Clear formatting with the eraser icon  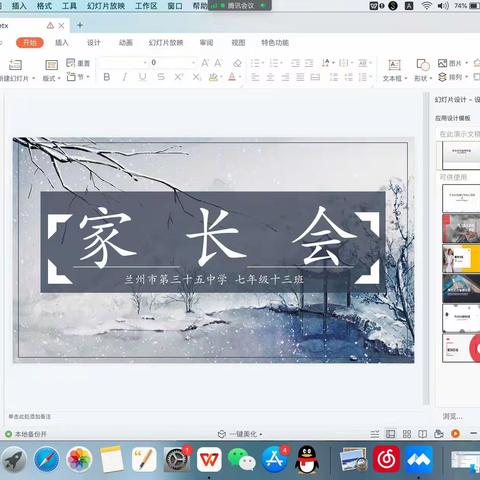(x=237, y=63)
